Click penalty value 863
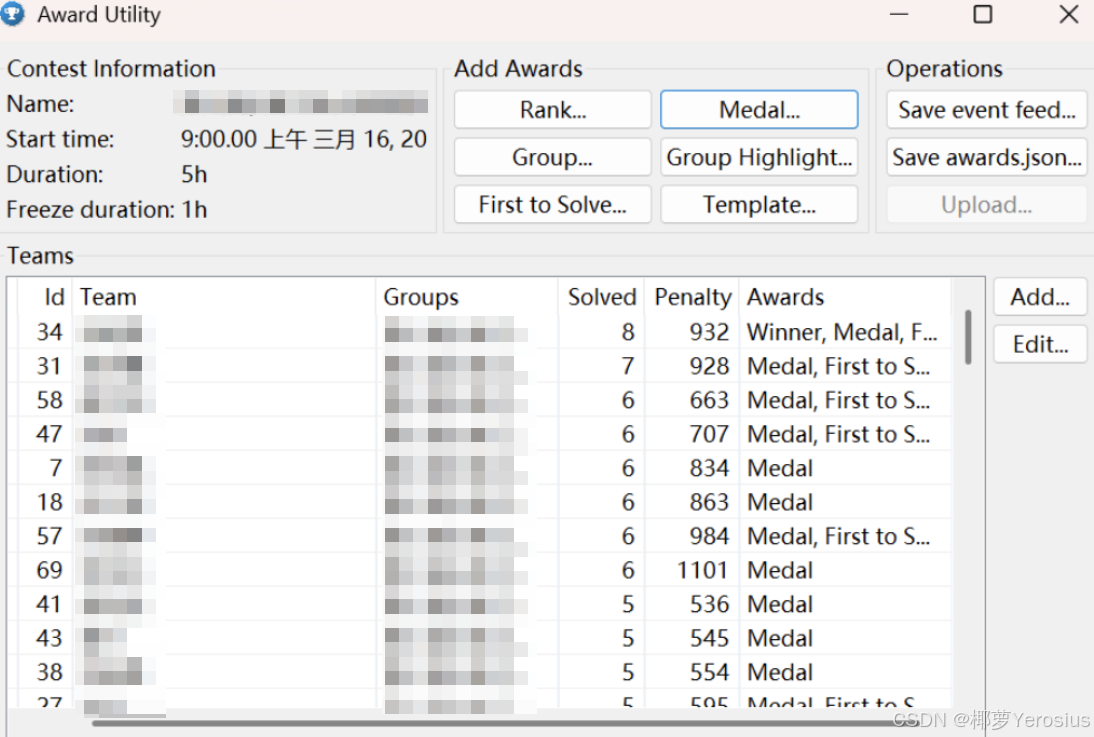This screenshot has height=737, width=1094. (x=709, y=502)
